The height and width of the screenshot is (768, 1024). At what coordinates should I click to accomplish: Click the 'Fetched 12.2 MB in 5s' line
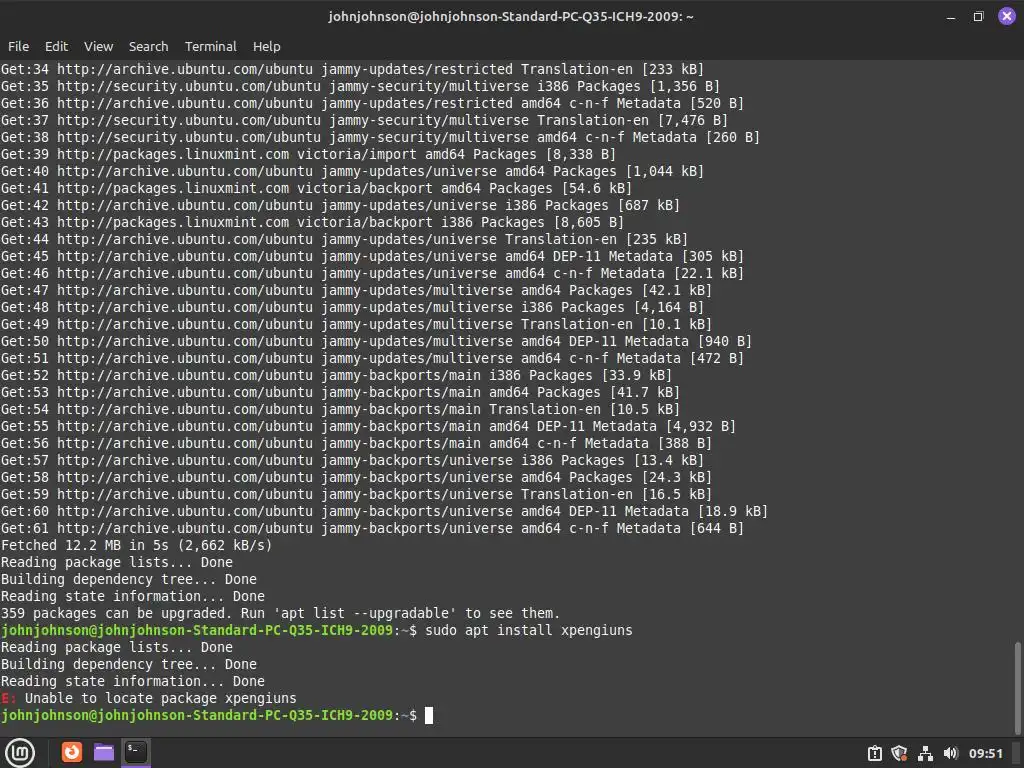(x=136, y=545)
